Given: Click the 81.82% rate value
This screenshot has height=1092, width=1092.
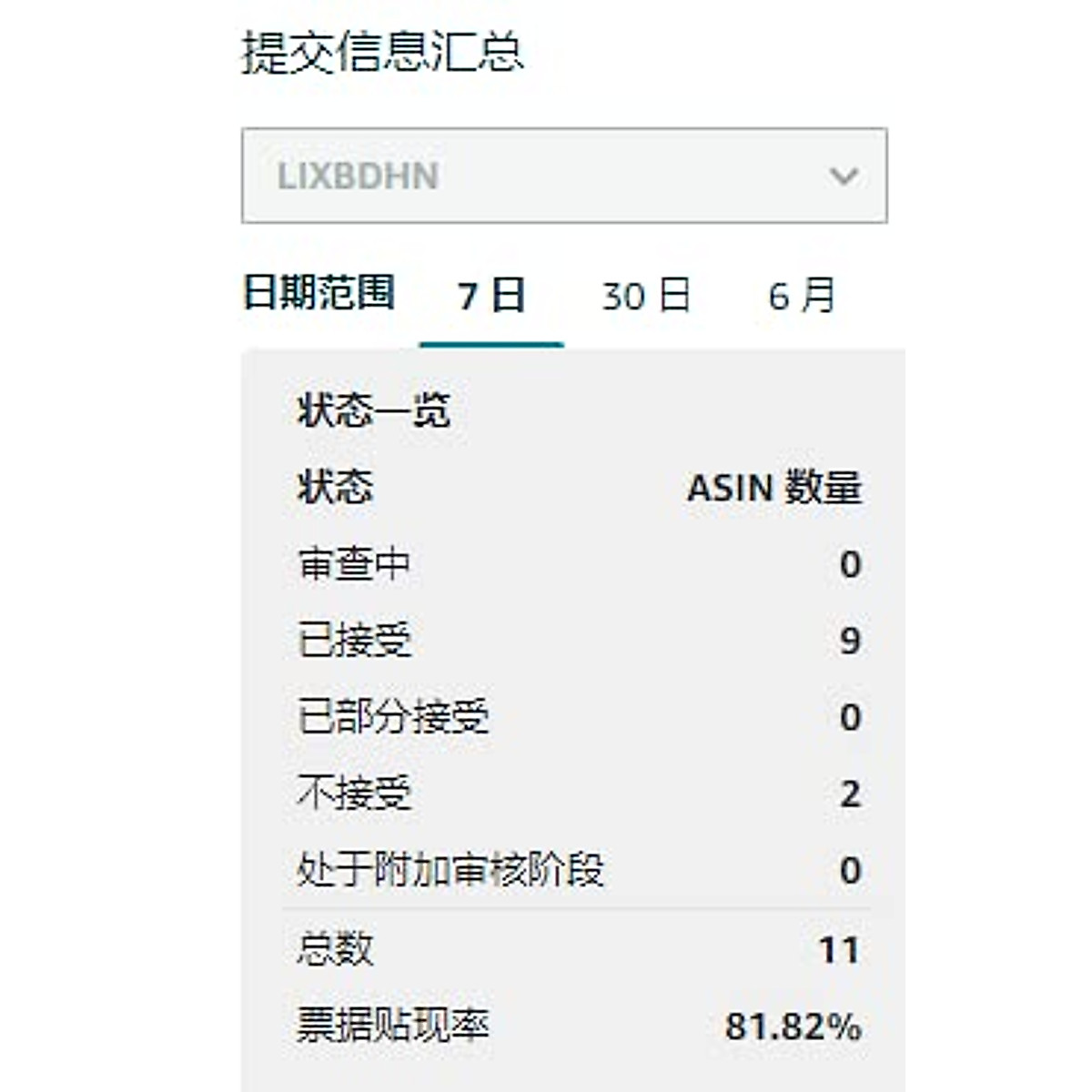Looking at the screenshot, I should point(793,1027).
